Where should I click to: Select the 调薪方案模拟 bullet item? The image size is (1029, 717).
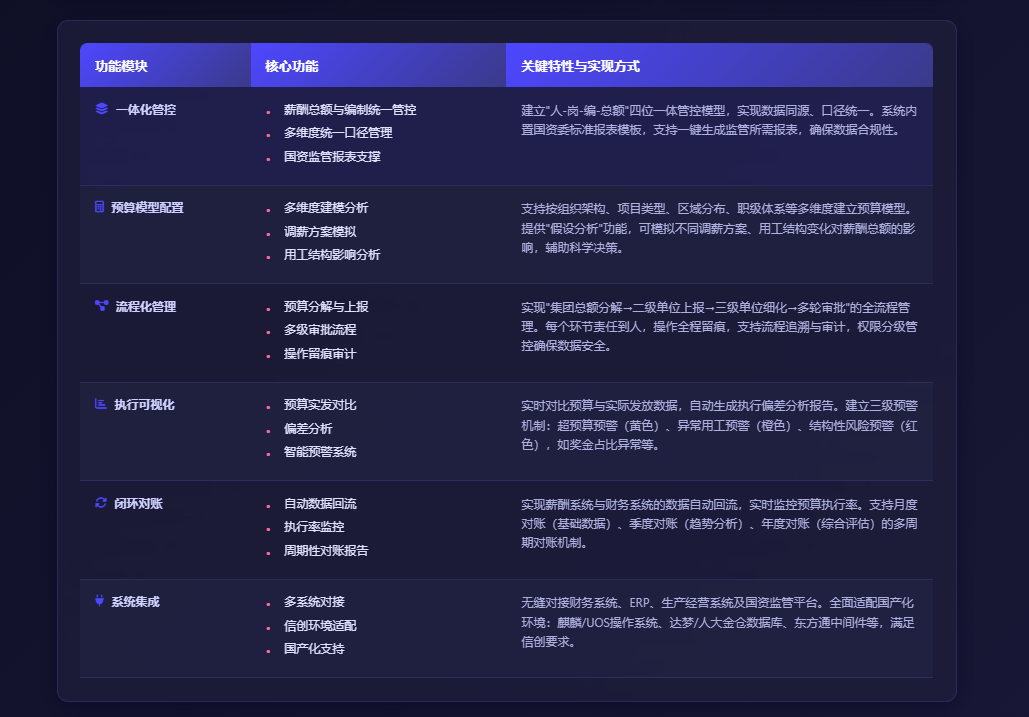320,232
